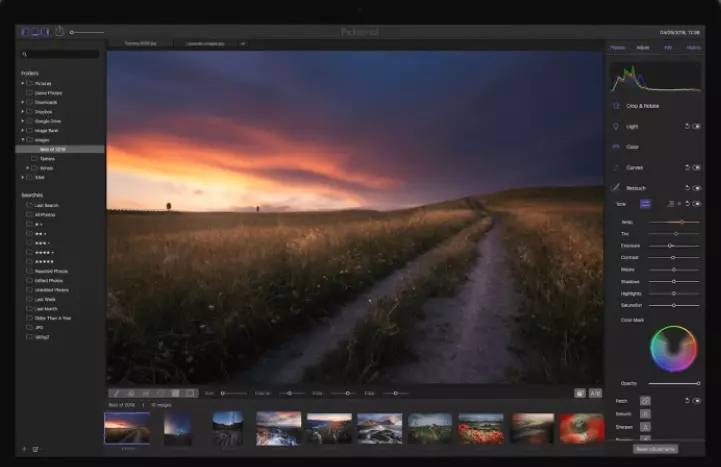The height and width of the screenshot is (467, 721).
Task: Select the brush tool in bottom toolbar
Action: (x=116, y=393)
